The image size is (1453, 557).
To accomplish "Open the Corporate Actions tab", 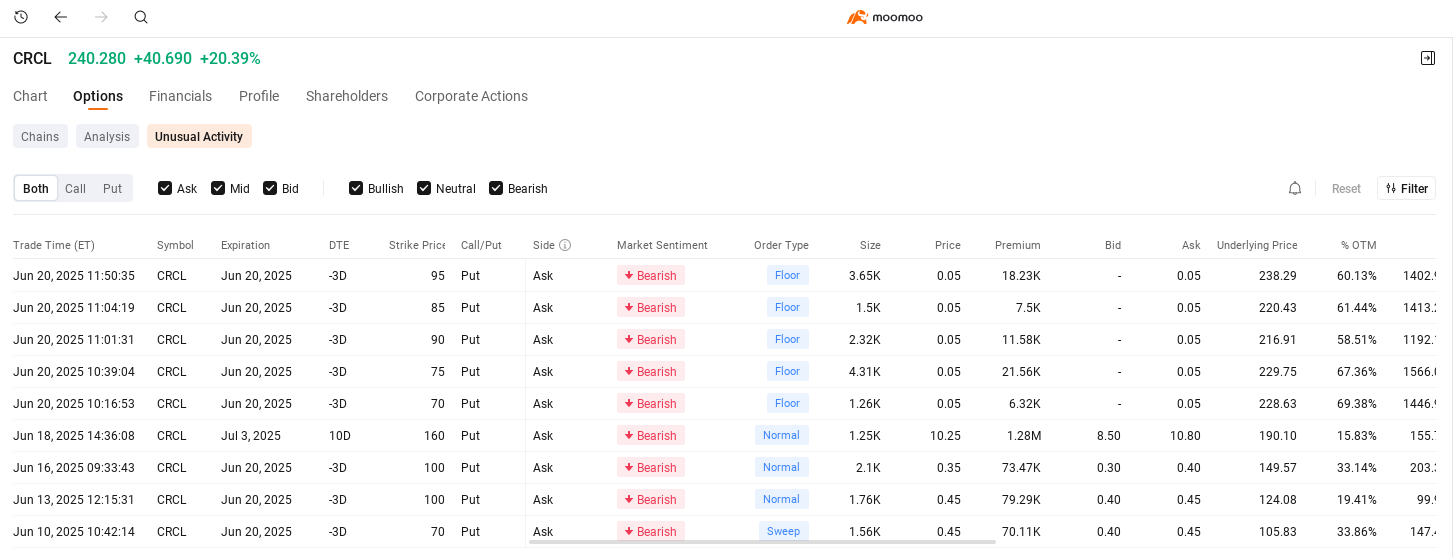I will 471,96.
